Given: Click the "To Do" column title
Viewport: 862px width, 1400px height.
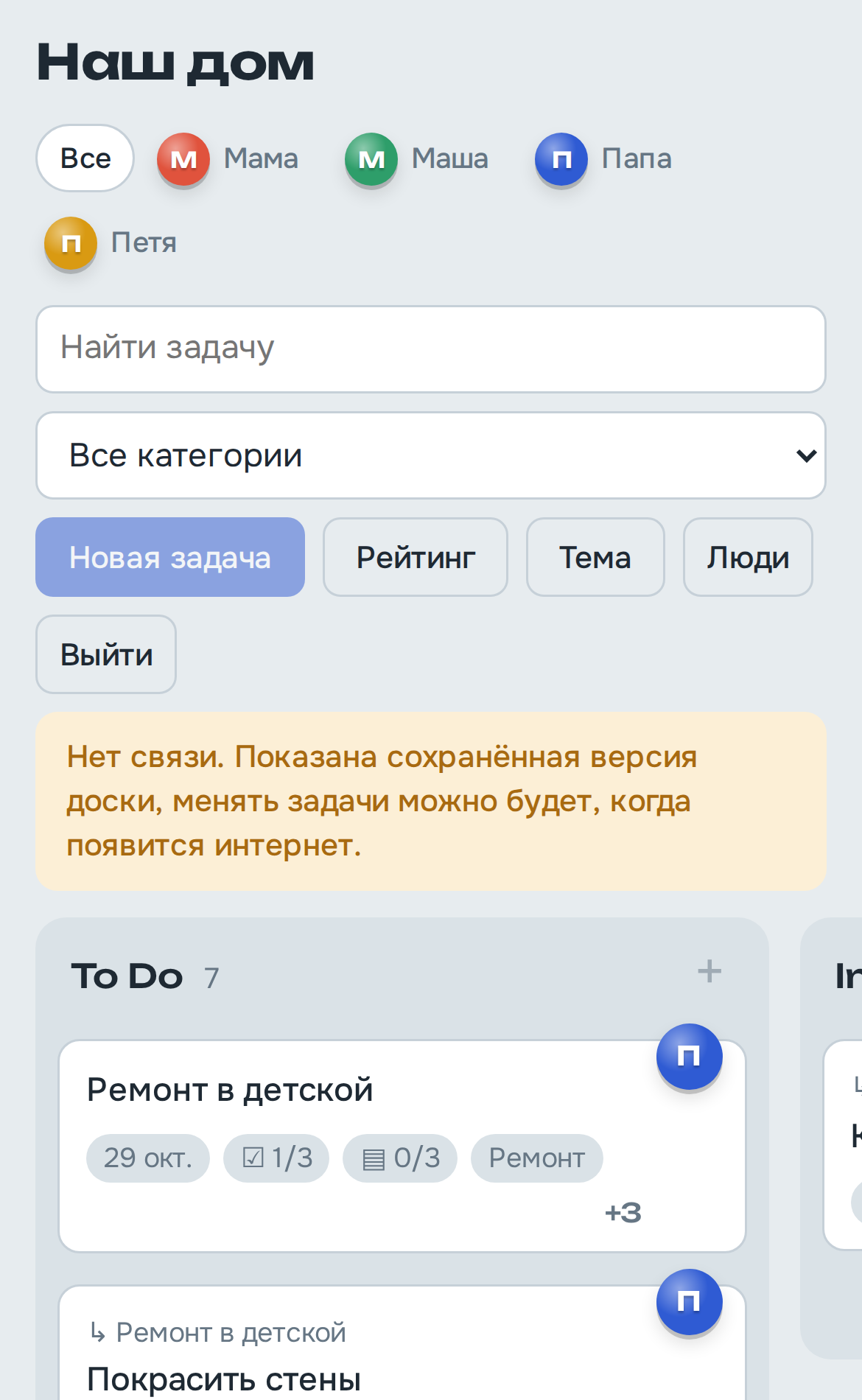Looking at the screenshot, I should point(127,976).
